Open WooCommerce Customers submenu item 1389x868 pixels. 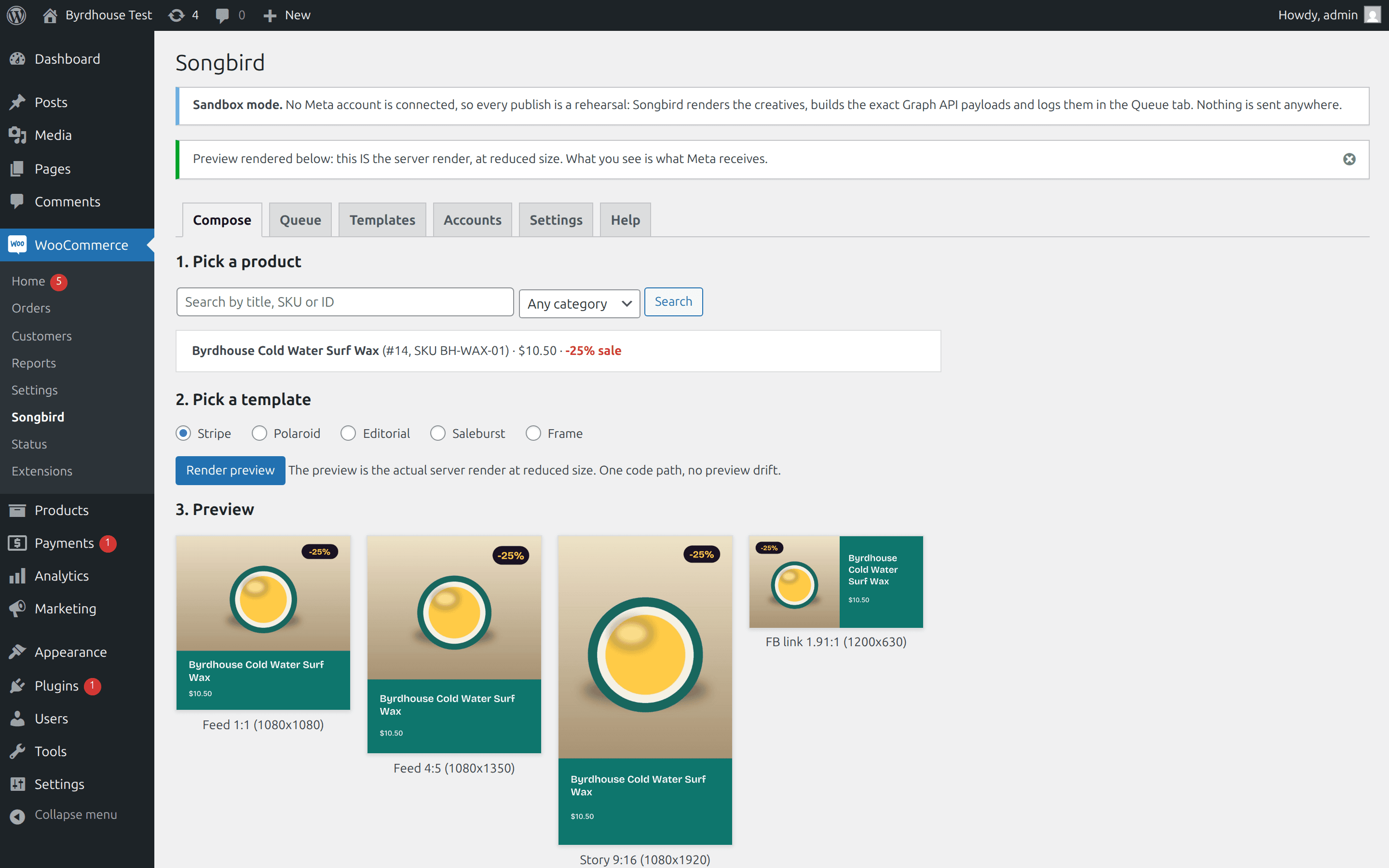tap(41, 336)
